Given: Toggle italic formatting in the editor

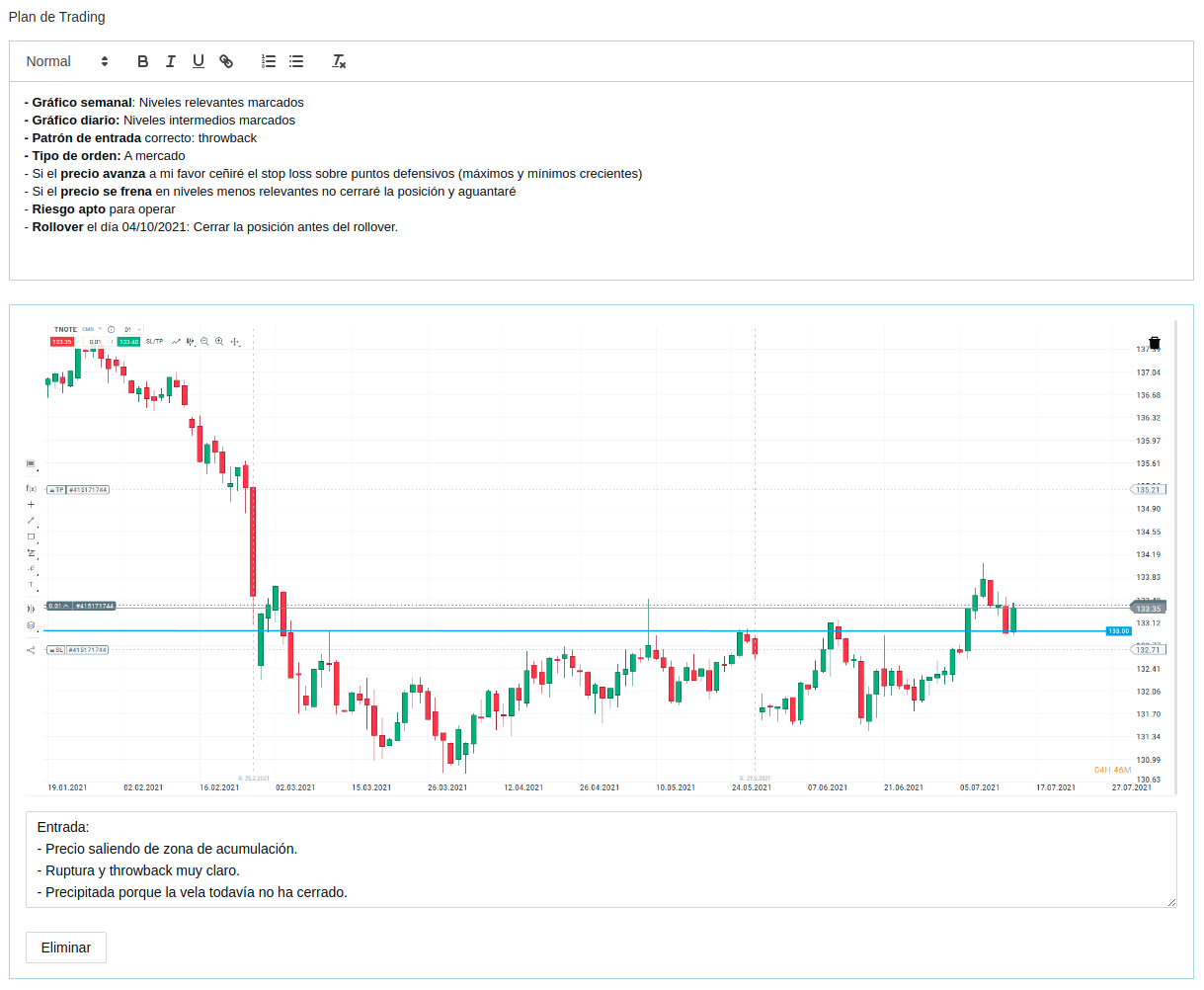Looking at the screenshot, I should (x=170, y=61).
